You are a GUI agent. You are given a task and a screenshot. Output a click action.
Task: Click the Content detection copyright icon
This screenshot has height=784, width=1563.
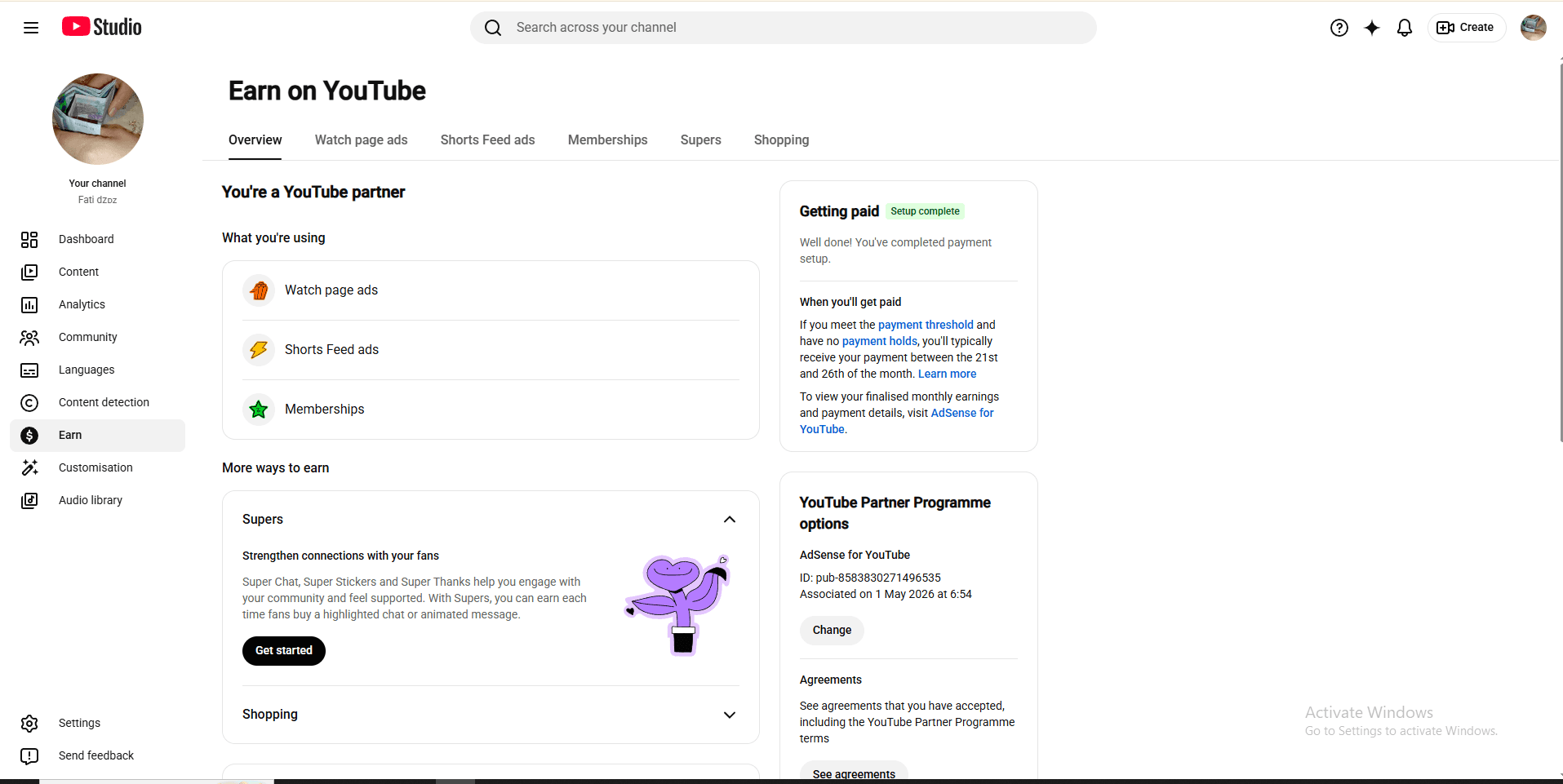pyautogui.click(x=29, y=403)
